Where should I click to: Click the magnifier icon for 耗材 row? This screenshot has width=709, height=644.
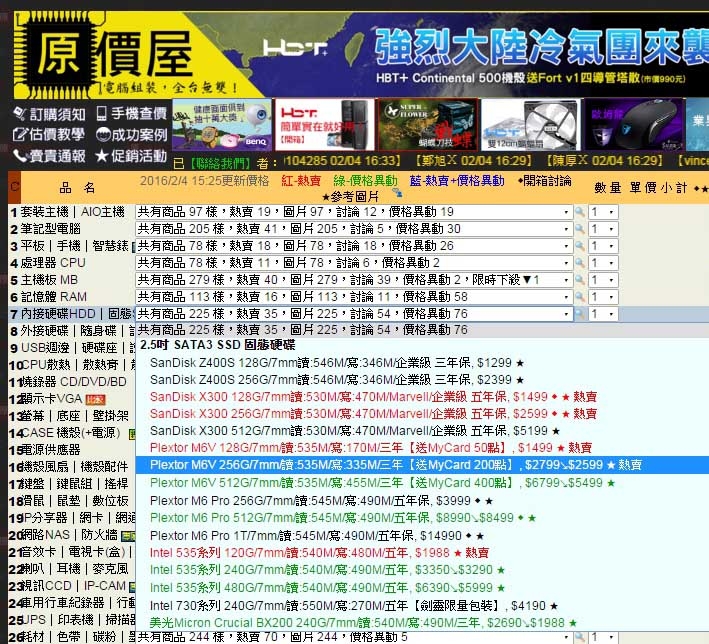580,637
